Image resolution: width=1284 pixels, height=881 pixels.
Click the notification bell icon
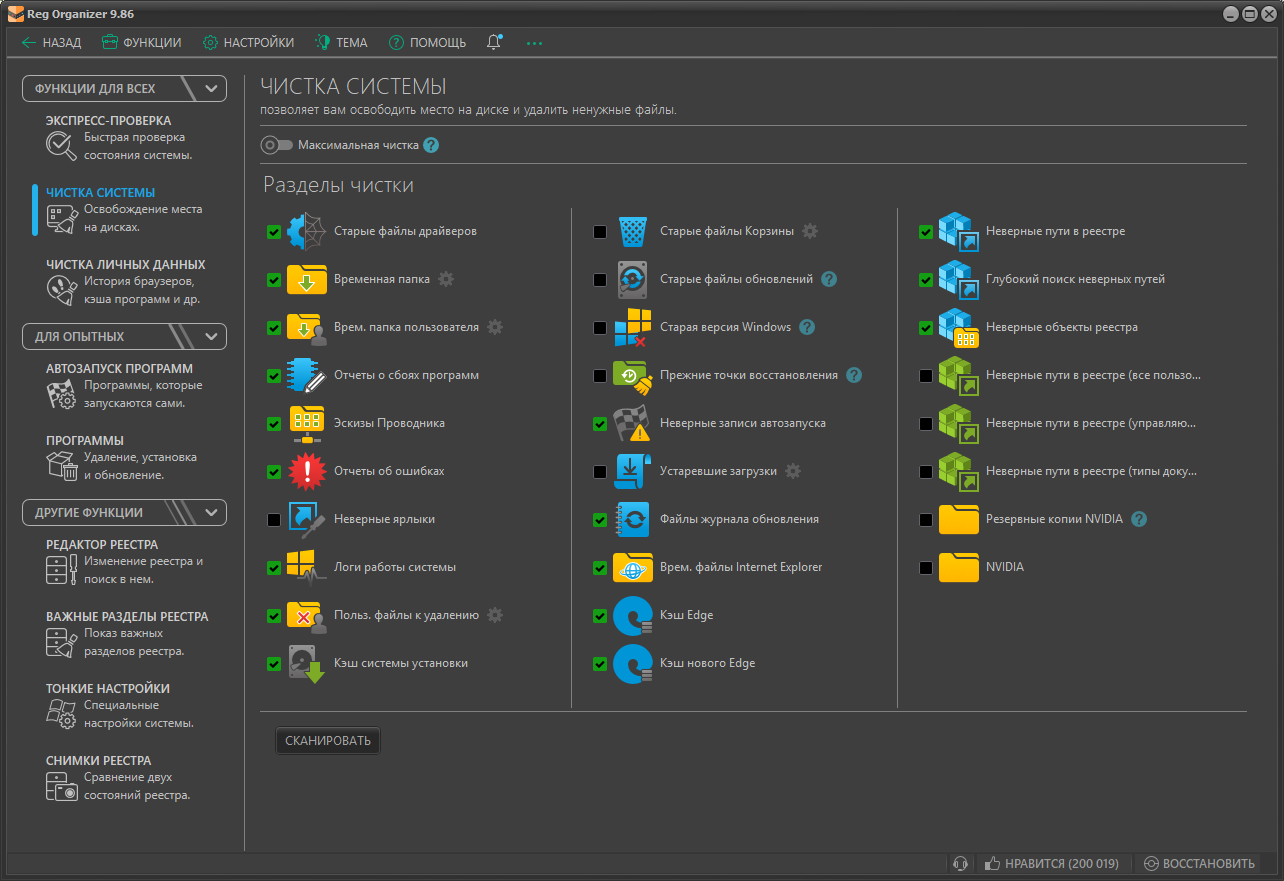click(x=494, y=42)
